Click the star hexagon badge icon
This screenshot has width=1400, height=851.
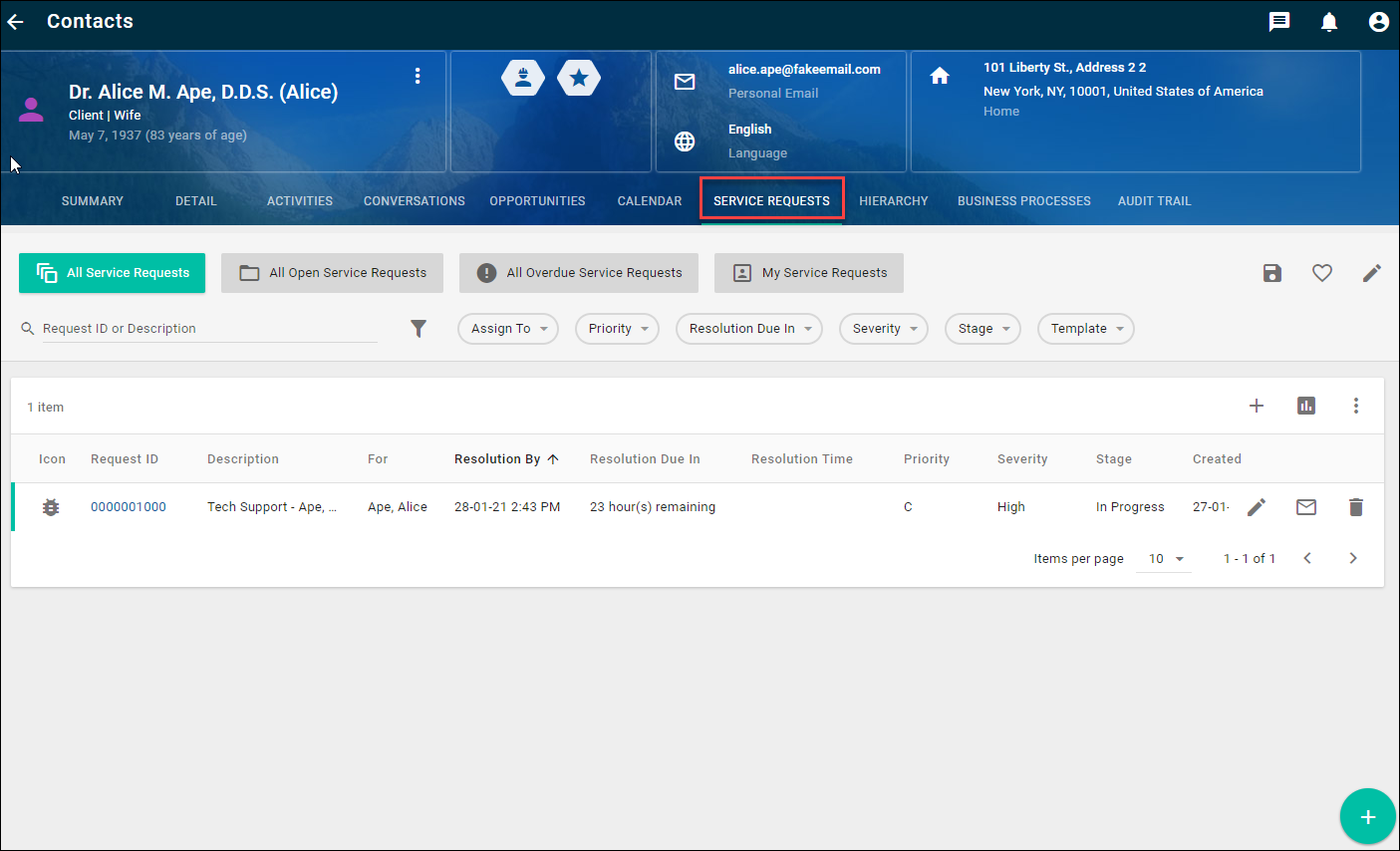pyautogui.click(x=579, y=78)
